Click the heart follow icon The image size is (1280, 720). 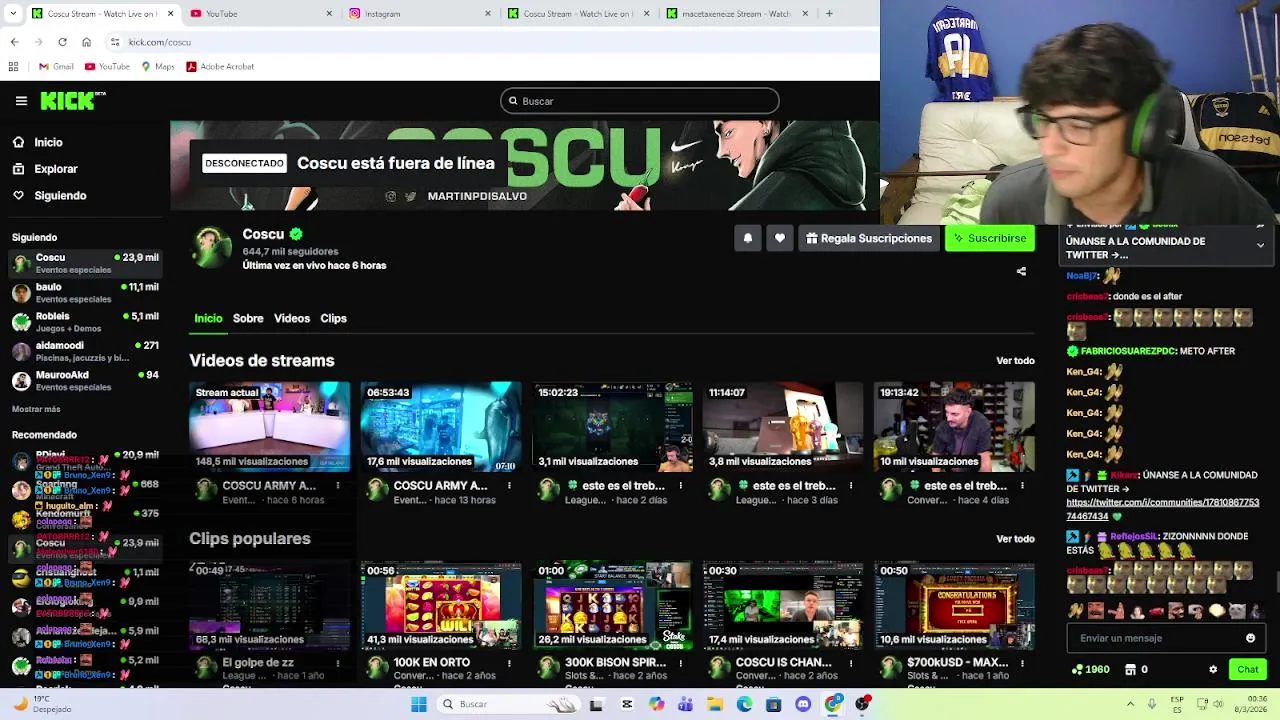[779, 238]
